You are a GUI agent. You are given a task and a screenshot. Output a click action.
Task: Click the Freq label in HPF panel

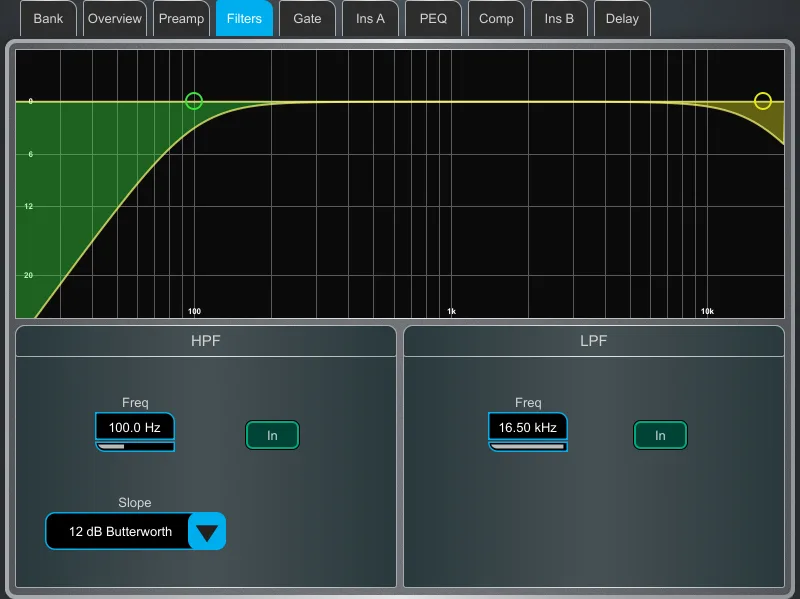(135, 403)
